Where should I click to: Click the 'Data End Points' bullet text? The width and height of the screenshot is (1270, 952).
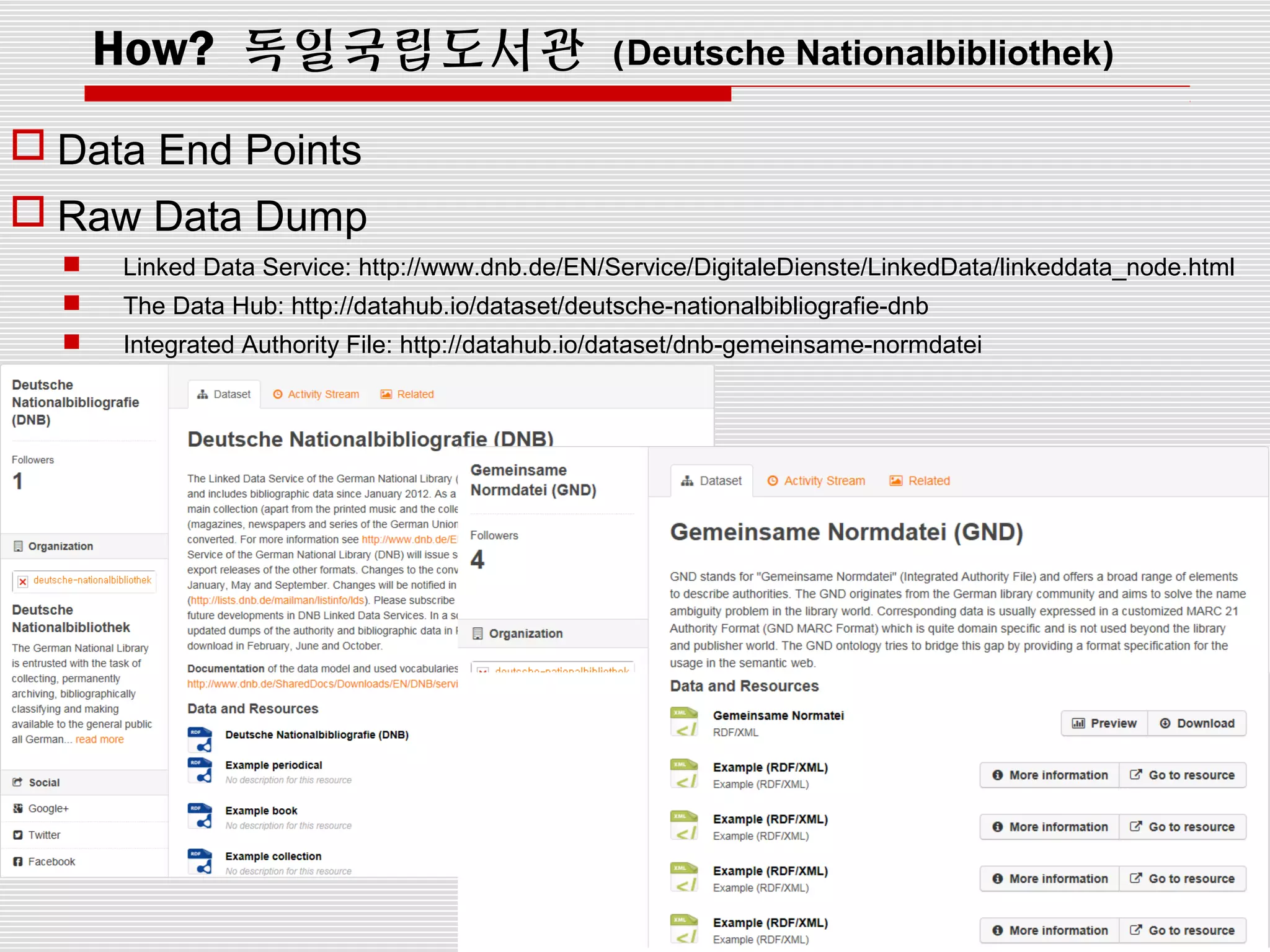pos(210,150)
